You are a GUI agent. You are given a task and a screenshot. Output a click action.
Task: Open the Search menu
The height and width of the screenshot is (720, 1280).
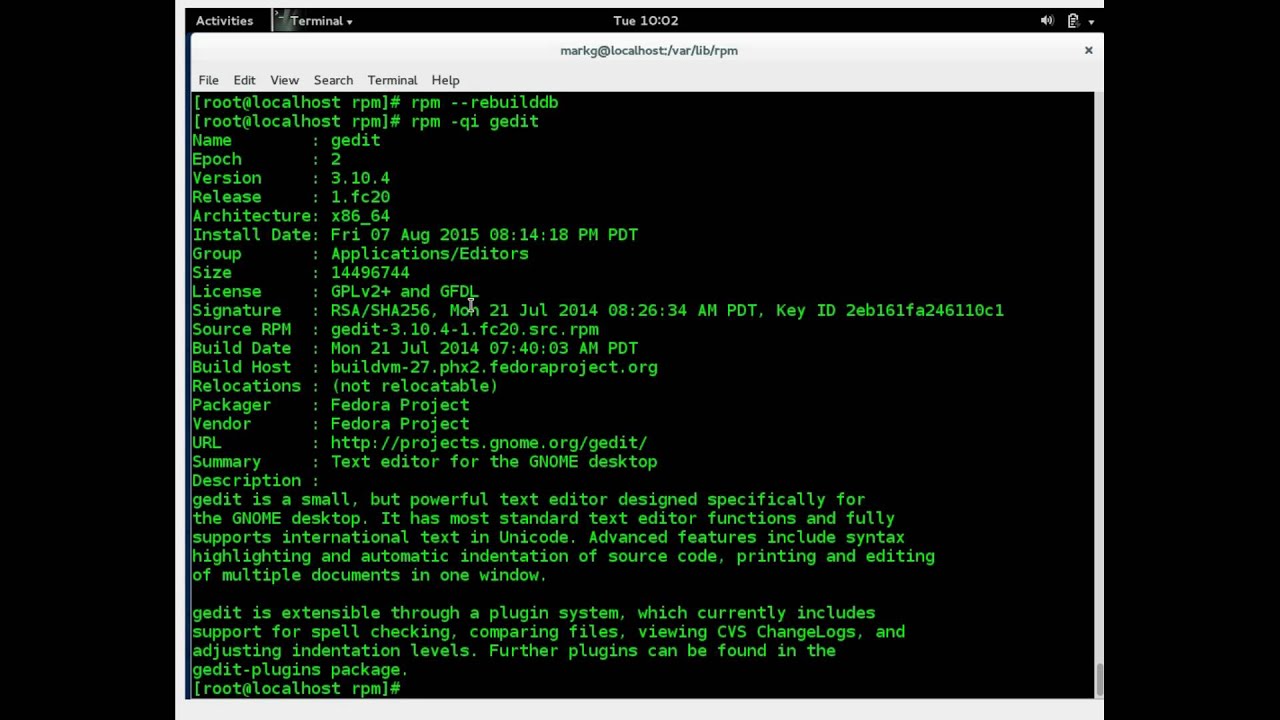pyautogui.click(x=333, y=80)
